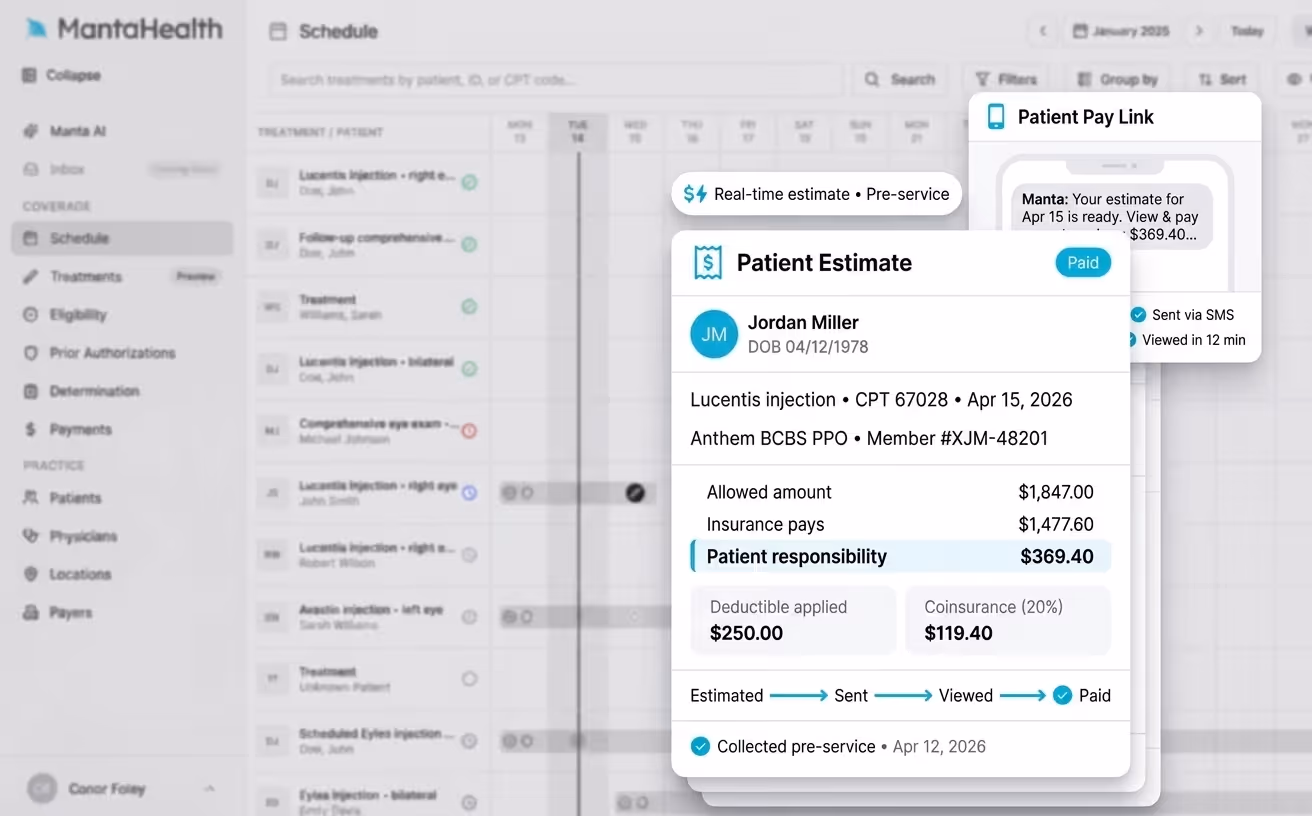Click the dollar-lightning icon on Real-time estimate pill
Image resolution: width=1312 pixels, height=816 pixels.
pos(695,195)
